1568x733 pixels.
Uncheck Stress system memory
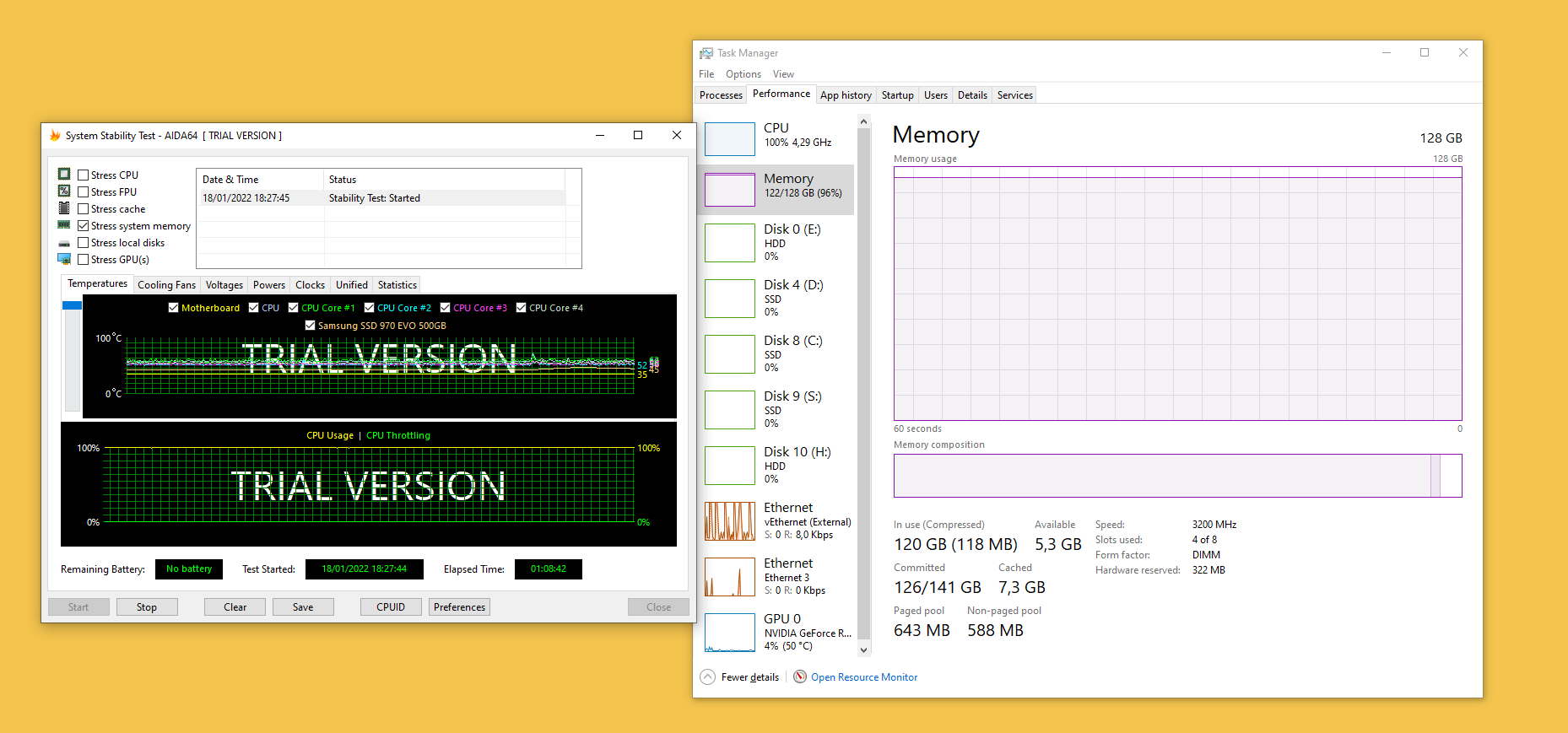coord(84,226)
